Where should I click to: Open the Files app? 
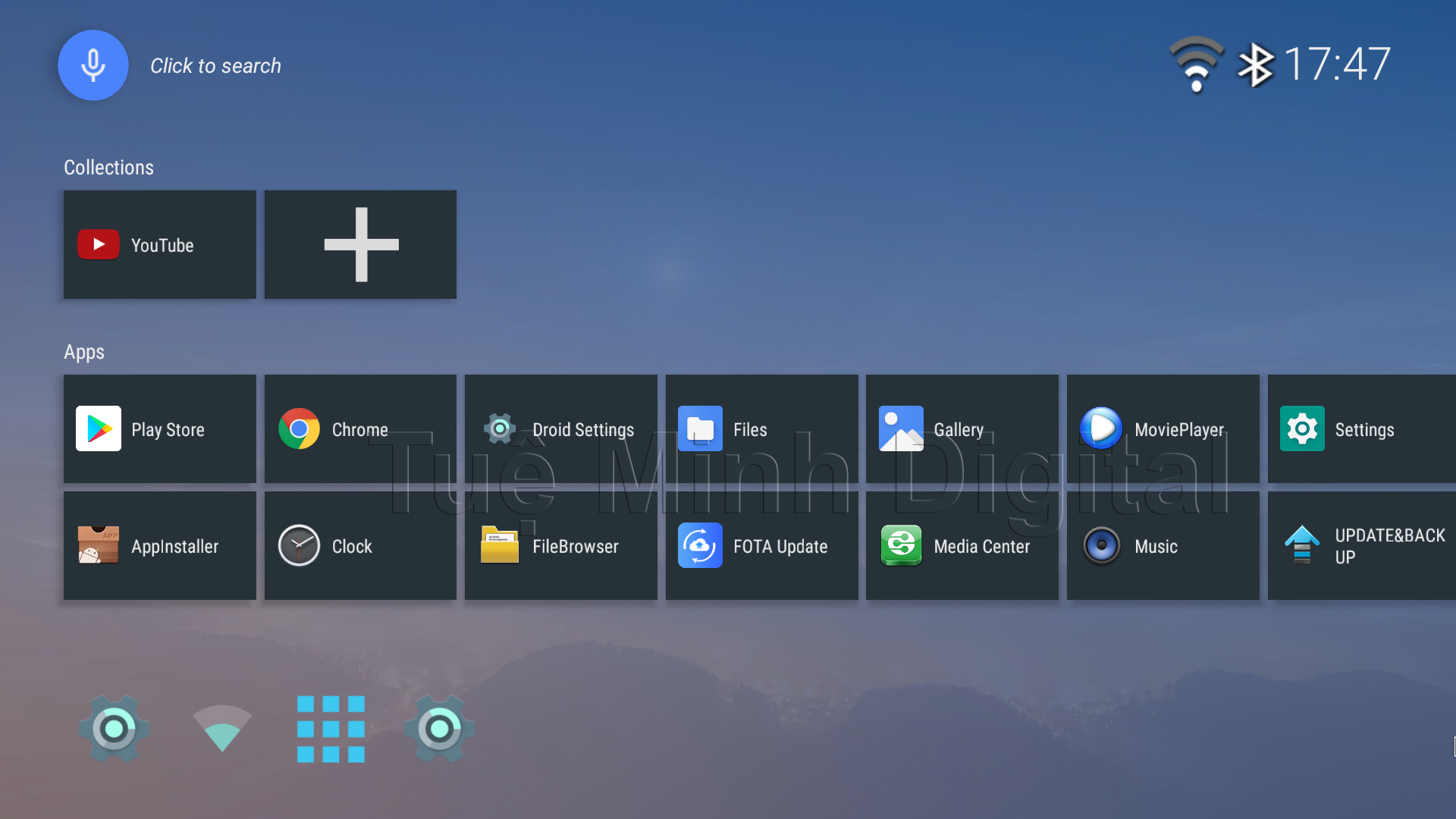tap(761, 428)
